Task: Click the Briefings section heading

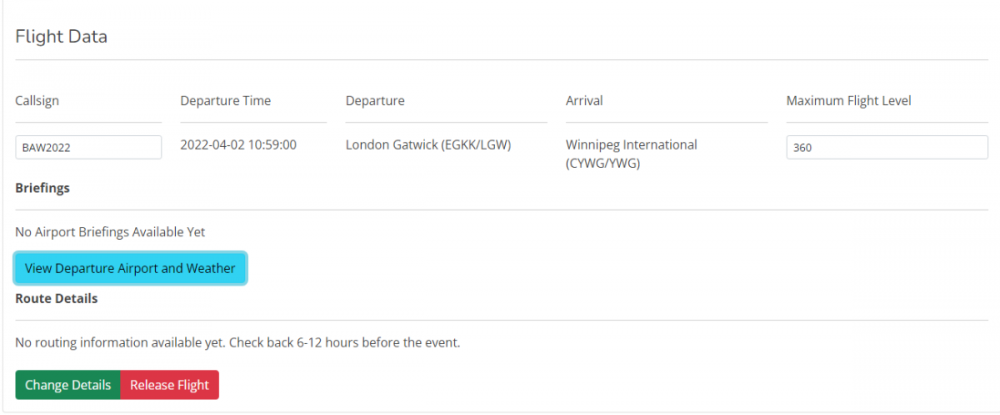Action: [x=42, y=187]
